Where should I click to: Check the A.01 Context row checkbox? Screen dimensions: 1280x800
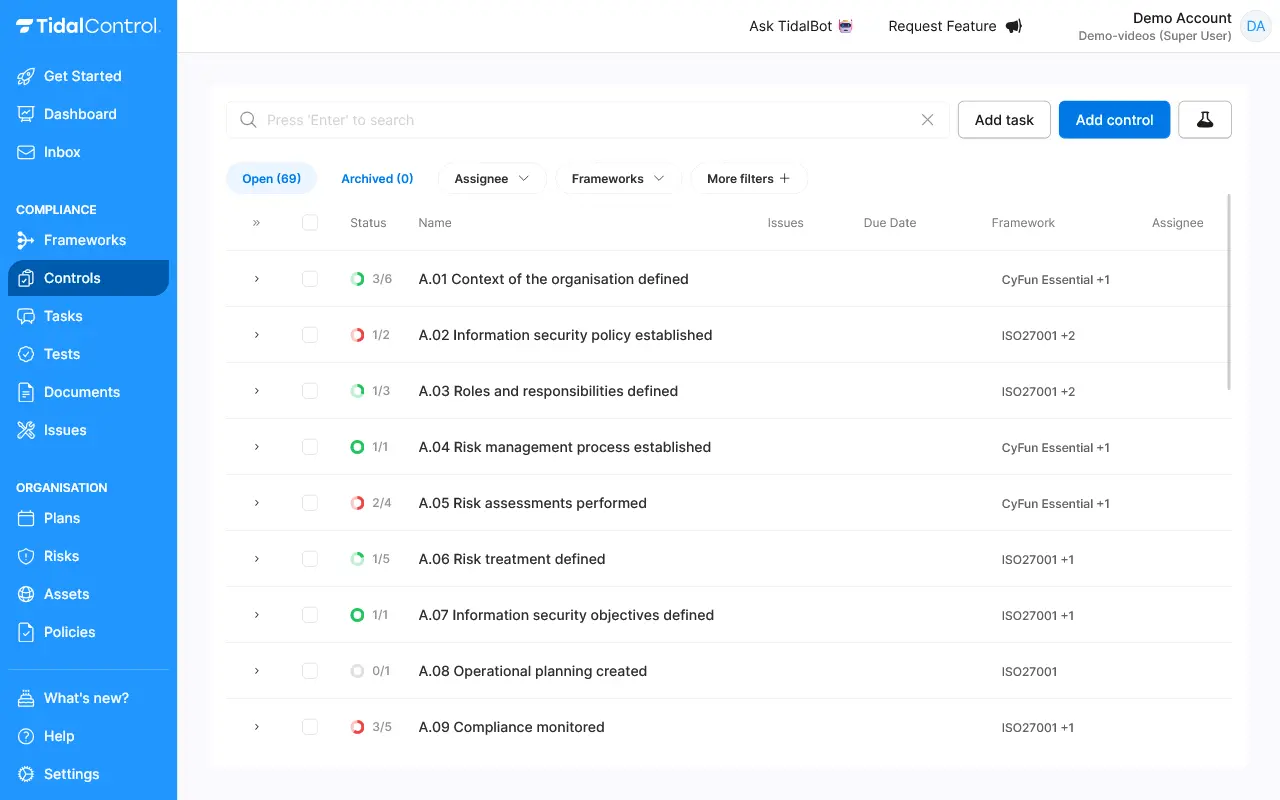coord(310,279)
